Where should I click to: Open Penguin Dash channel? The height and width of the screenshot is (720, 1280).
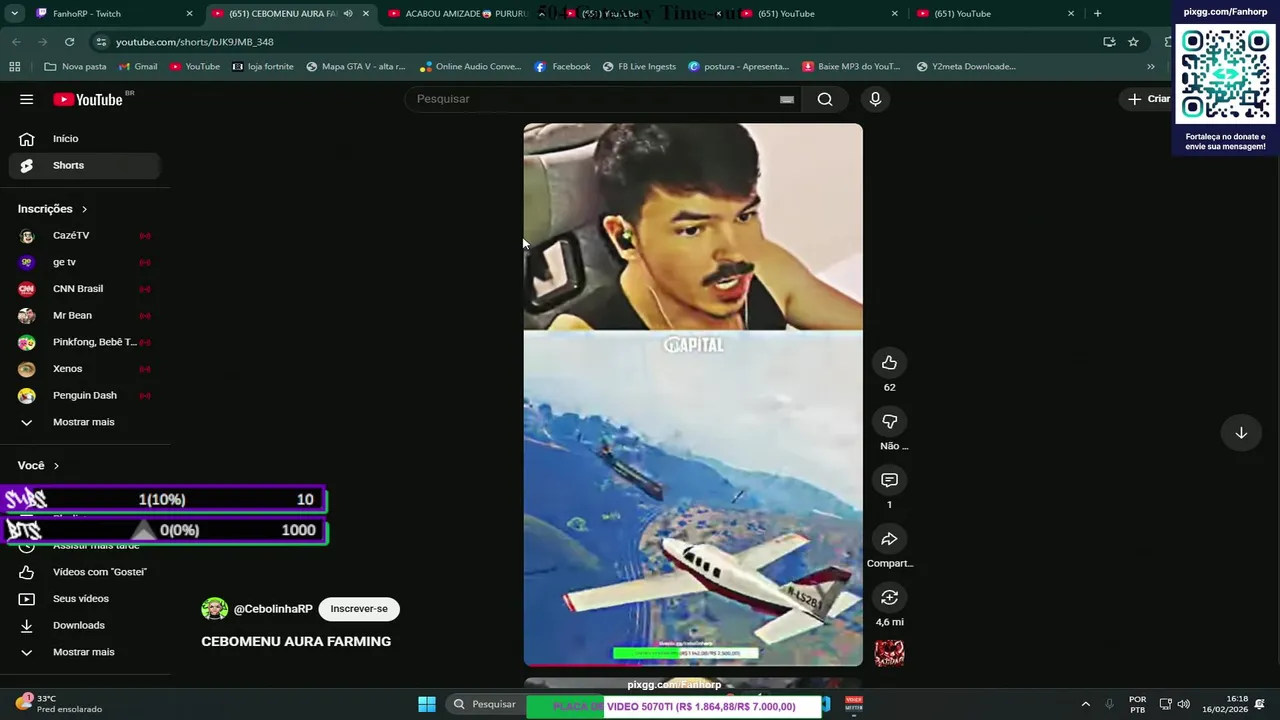(x=84, y=396)
